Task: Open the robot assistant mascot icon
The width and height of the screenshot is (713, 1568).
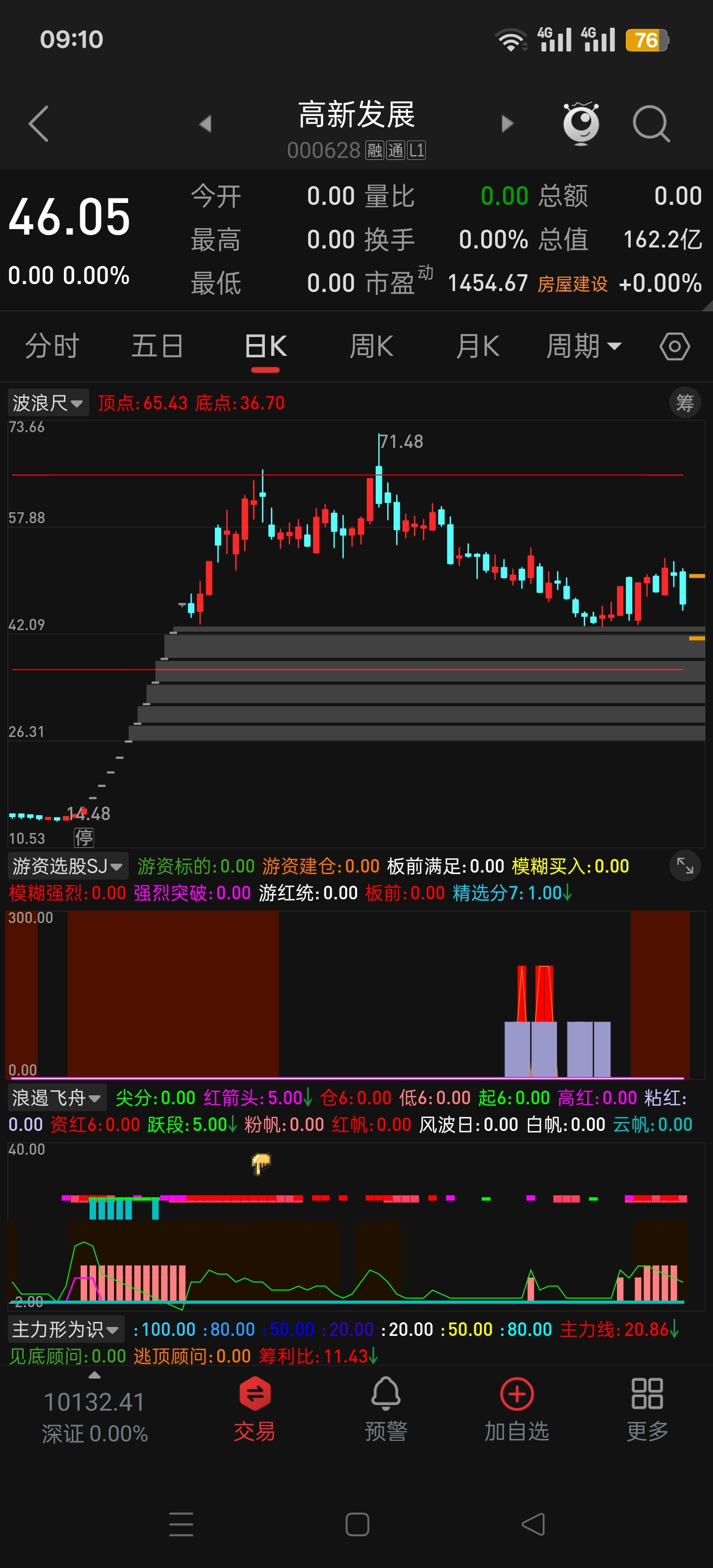Action: pyautogui.click(x=581, y=124)
